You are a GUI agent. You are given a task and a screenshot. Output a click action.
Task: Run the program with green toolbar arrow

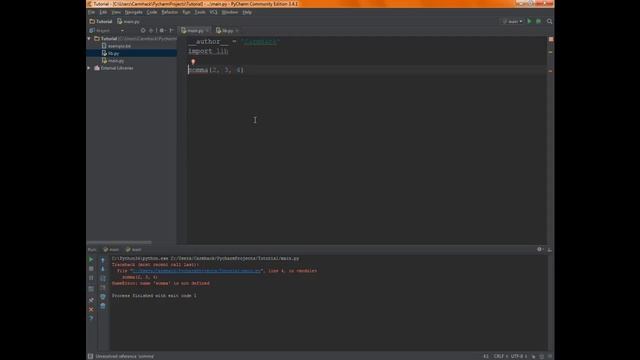pos(529,21)
